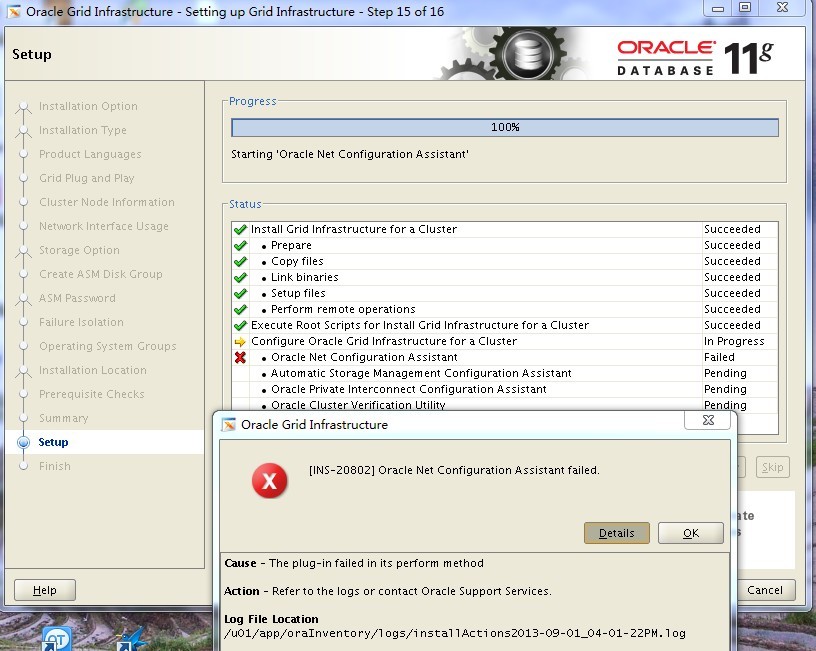Click 'Starting Oracle Net Configuration Assistant' progress text
The height and width of the screenshot is (651, 816).
350,155
